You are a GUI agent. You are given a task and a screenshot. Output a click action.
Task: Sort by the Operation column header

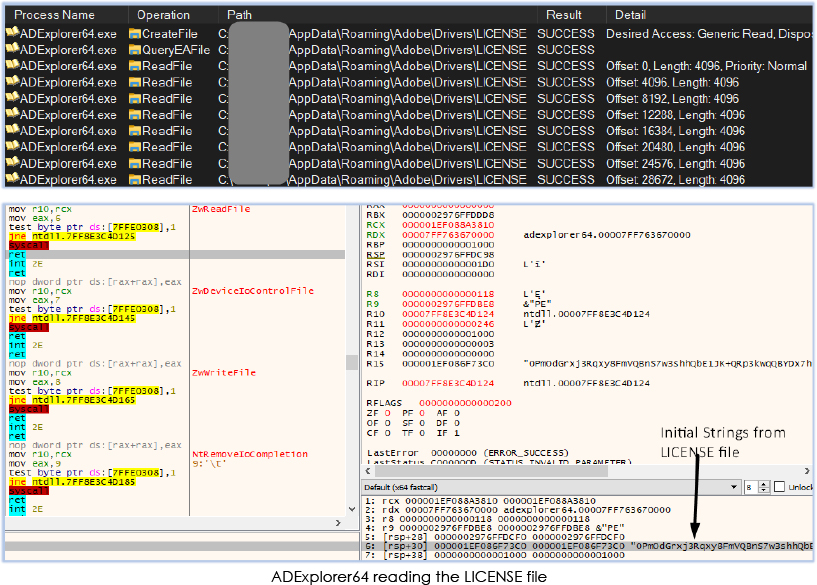pos(163,15)
